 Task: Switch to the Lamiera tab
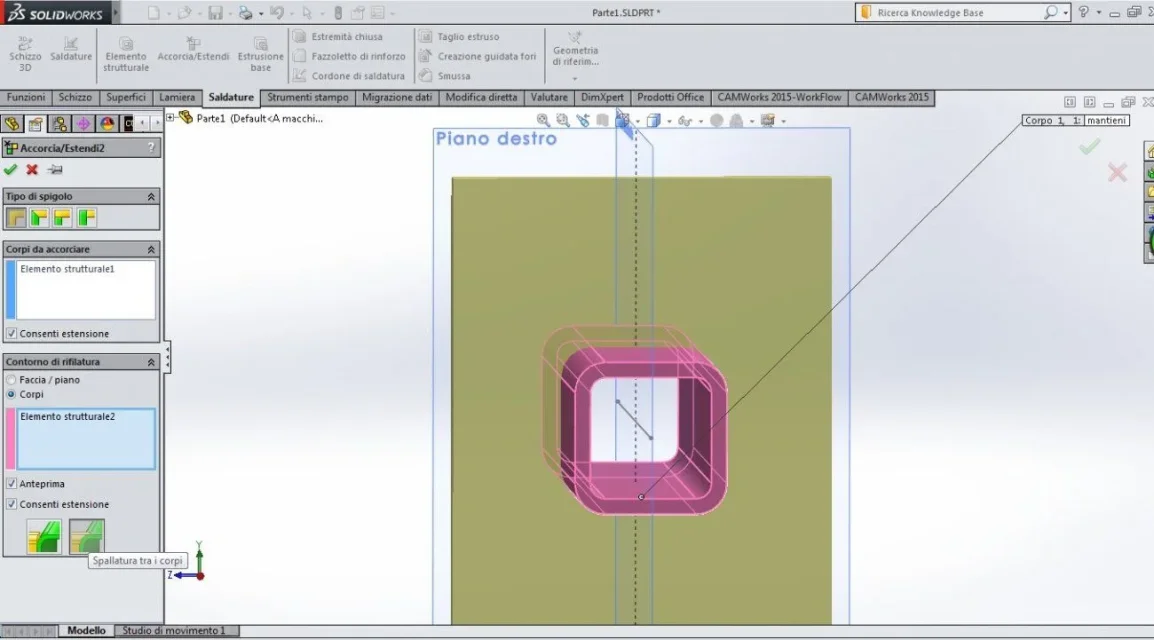(177, 98)
